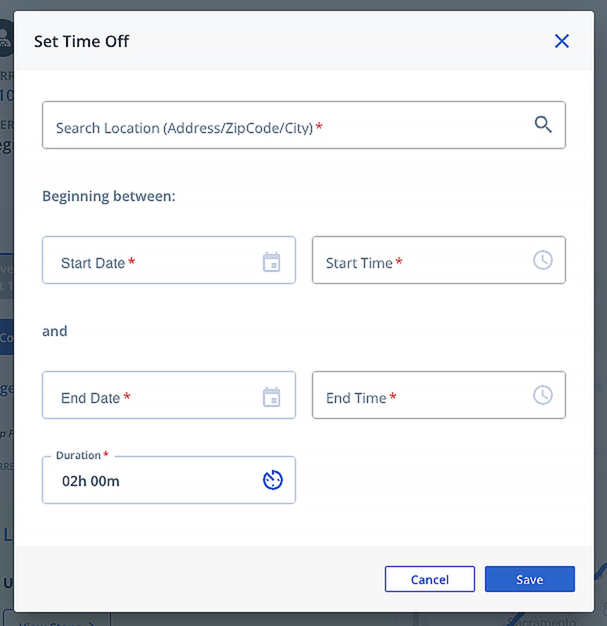This screenshot has width=607, height=626.
Task: Click into the End Time field
Action: [x=438, y=395]
